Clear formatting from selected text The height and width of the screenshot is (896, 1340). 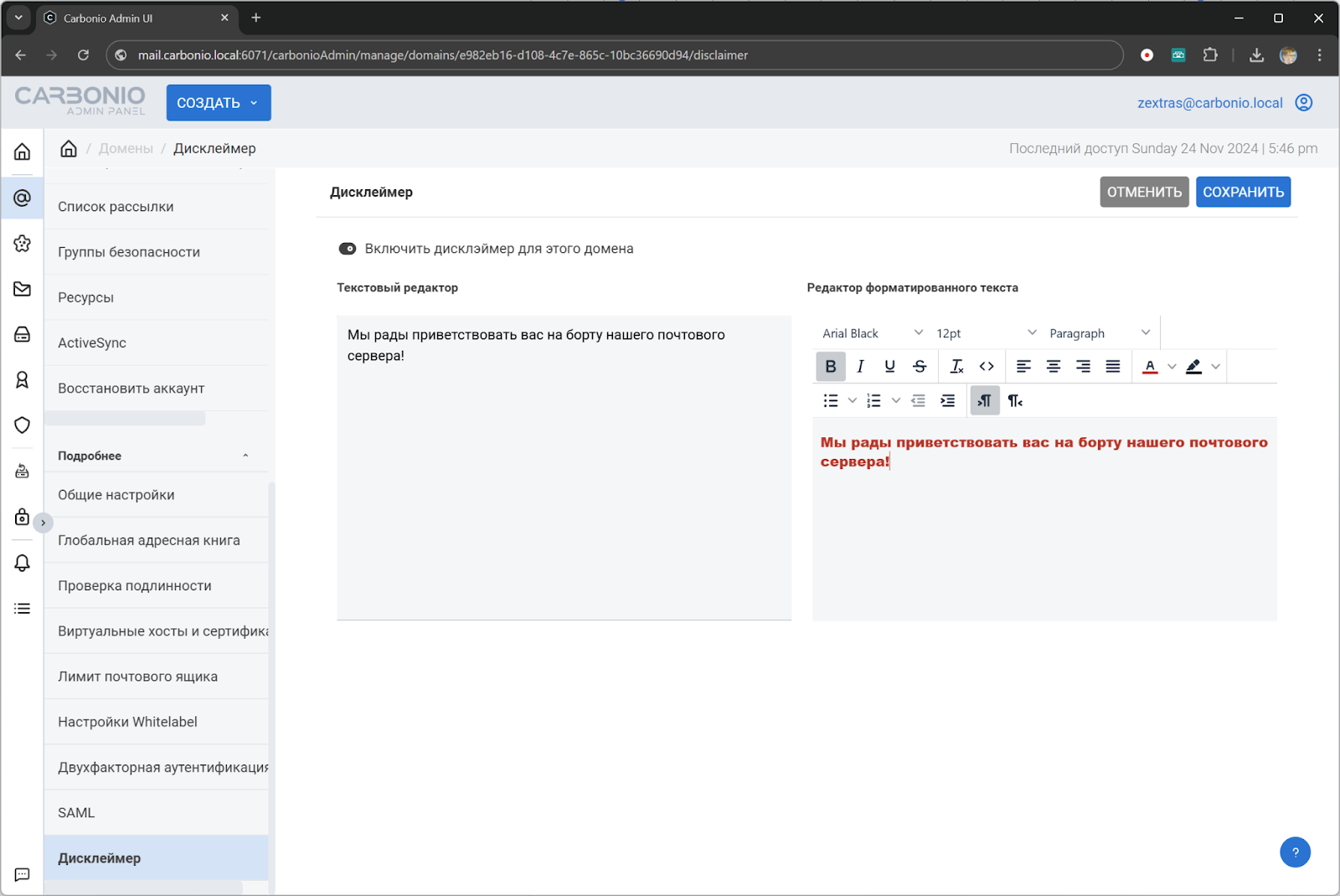(x=956, y=366)
